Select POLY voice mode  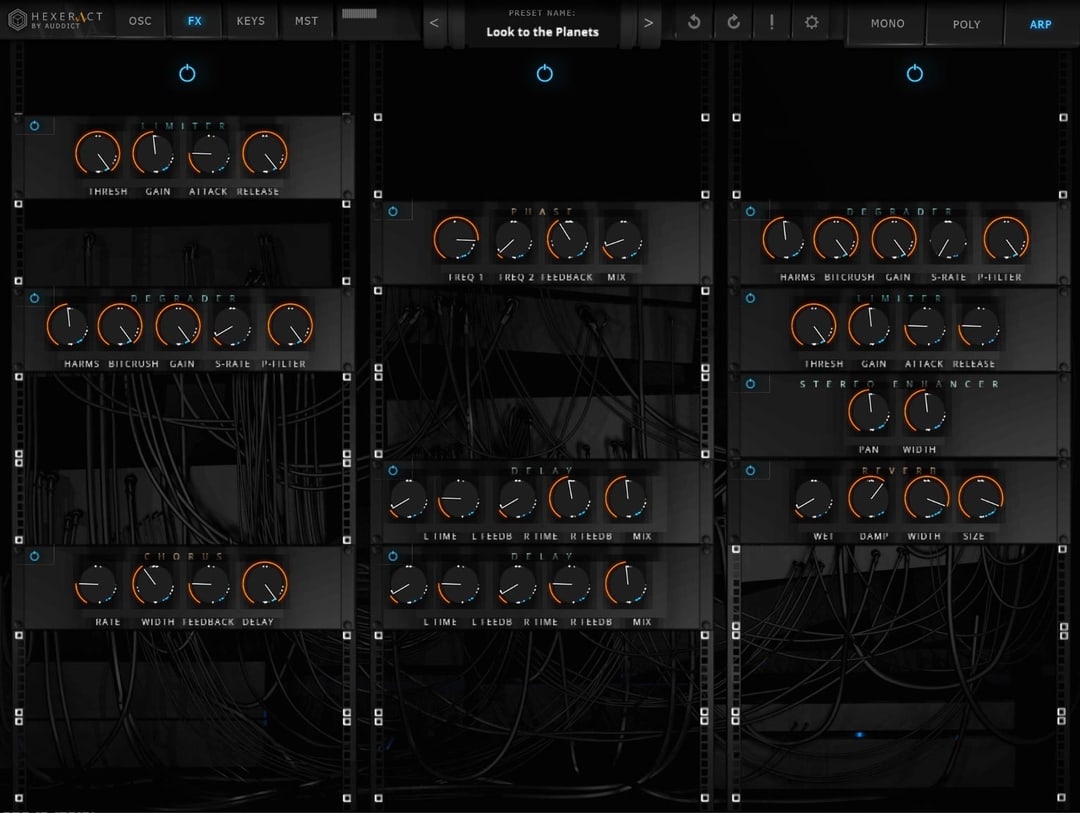click(x=966, y=24)
